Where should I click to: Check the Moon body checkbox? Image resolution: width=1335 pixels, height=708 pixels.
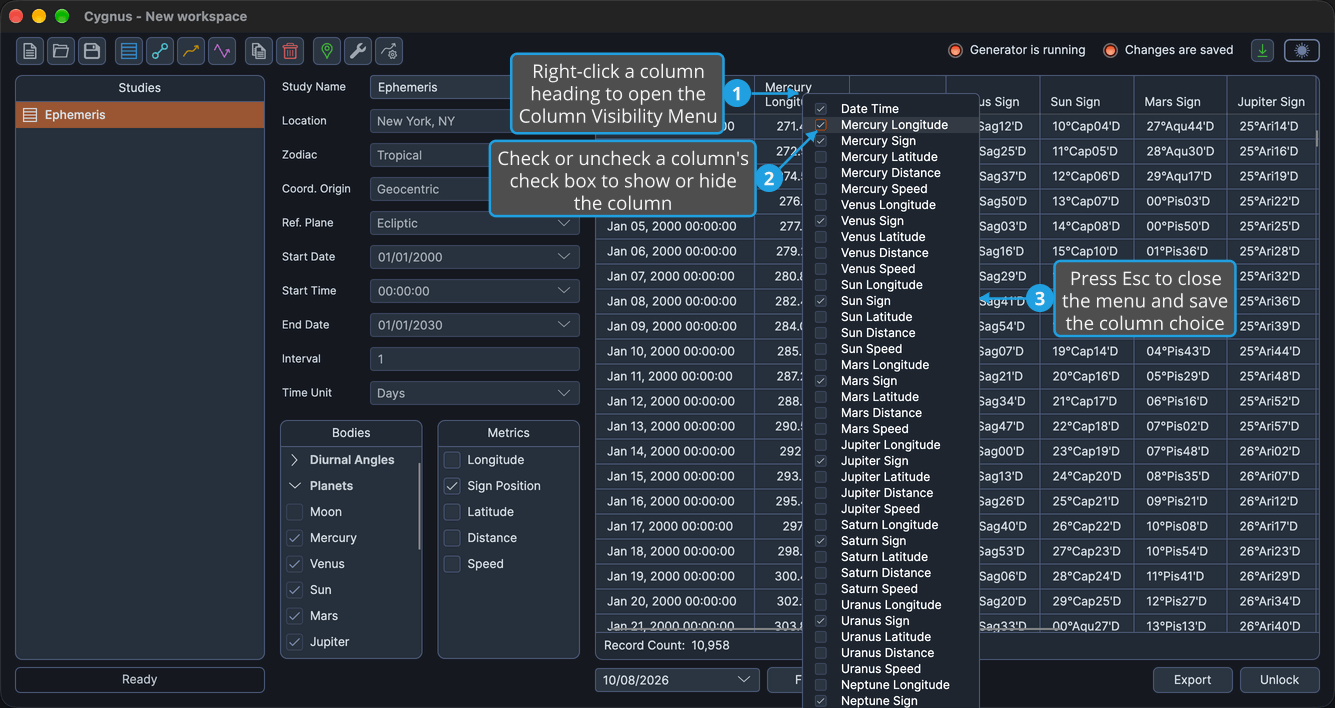click(x=295, y=512)
